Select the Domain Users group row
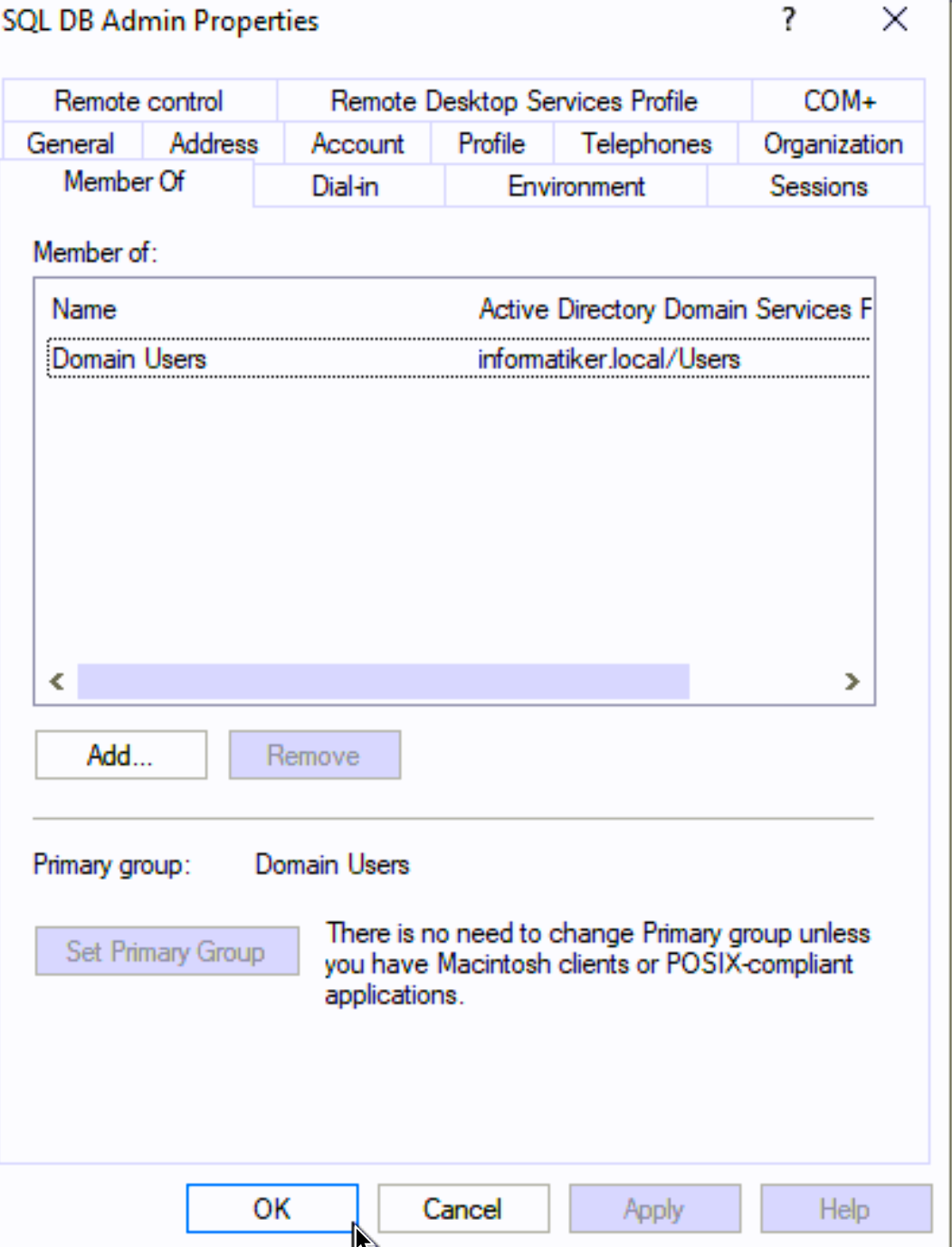Viewport: 952px width, 1247px height. tap(459, 358)
